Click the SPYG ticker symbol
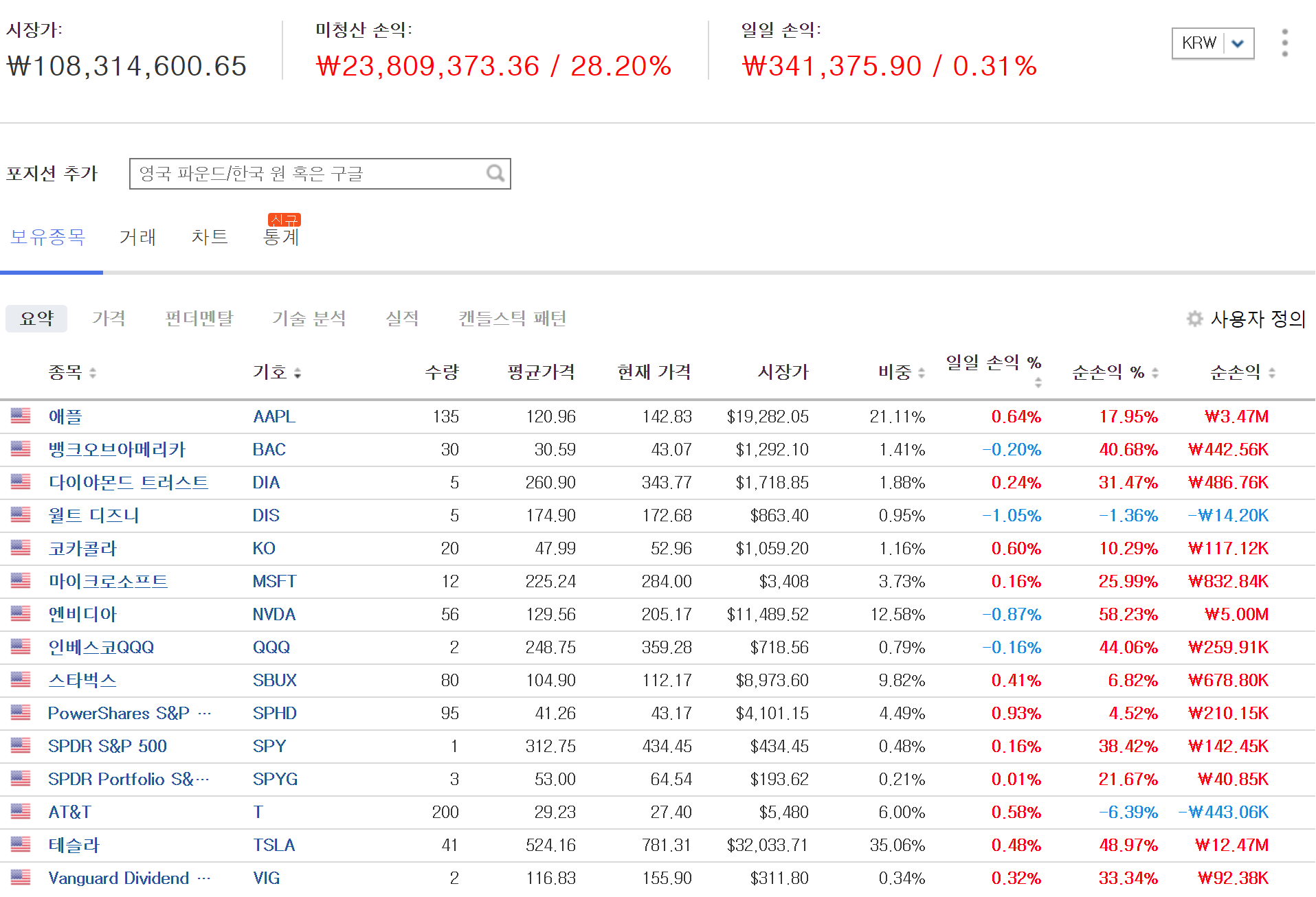The height and width of the screenshot is (897, 1316). [x=276, y=779]
